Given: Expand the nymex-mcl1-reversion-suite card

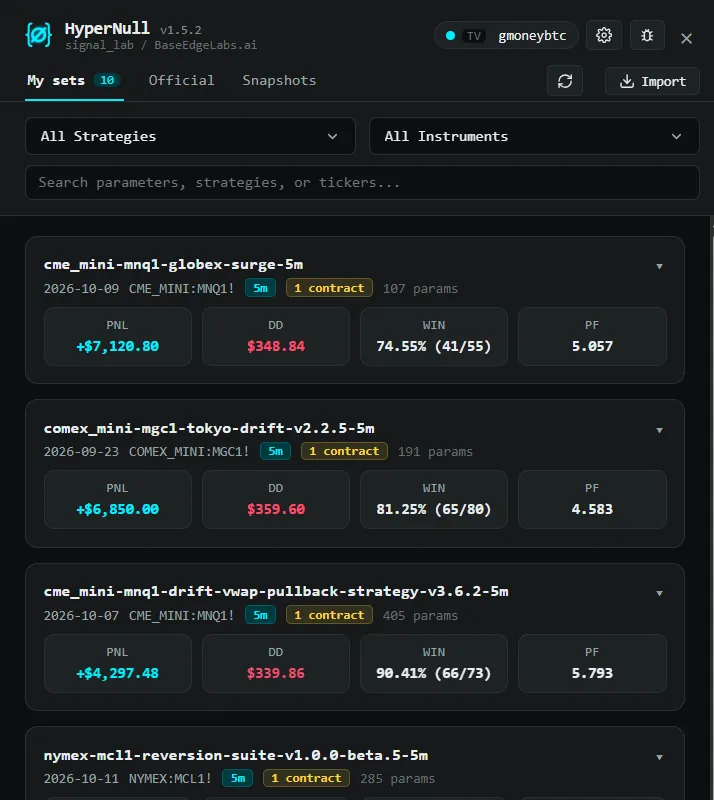Looking at the screenshot, I should tap(659, 757).
